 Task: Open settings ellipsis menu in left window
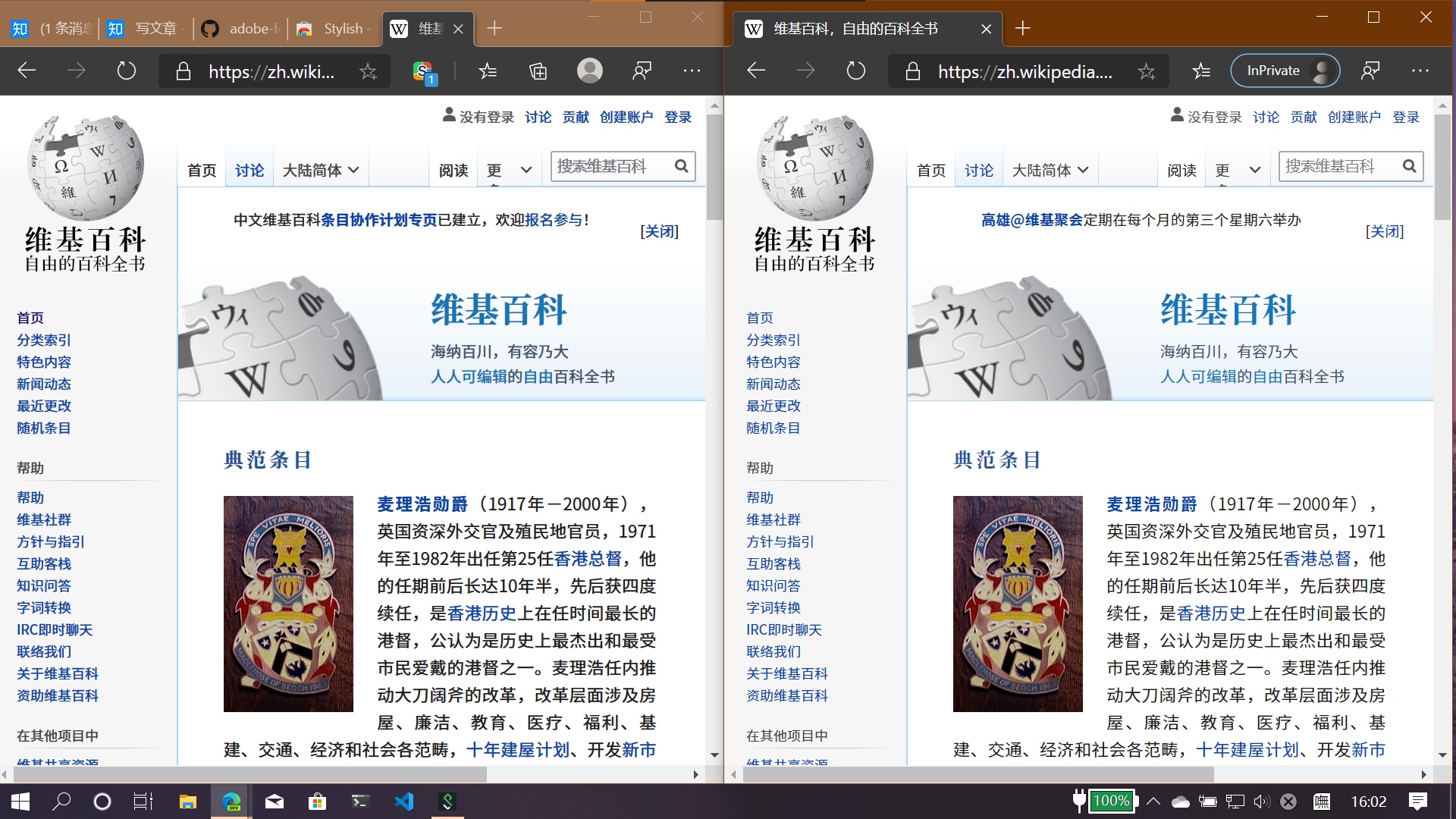point(692,71)
